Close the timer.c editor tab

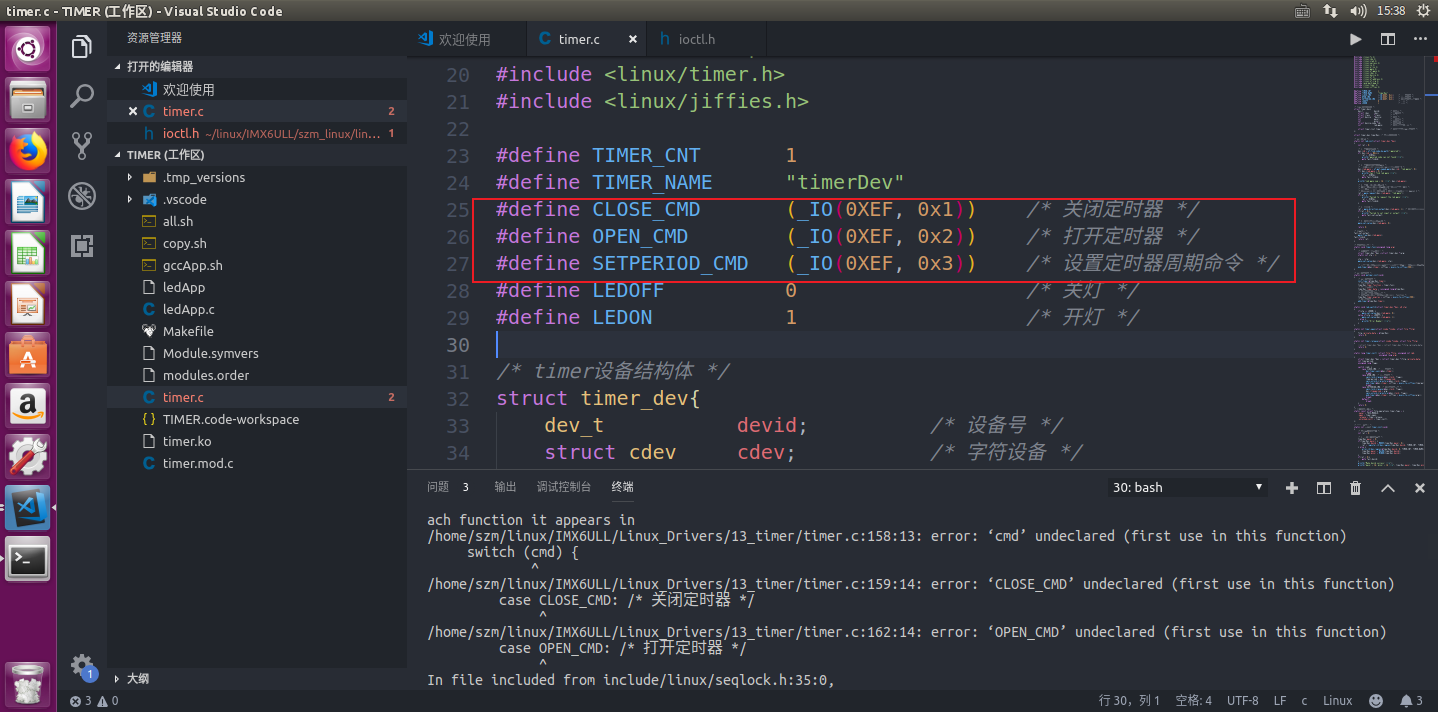pos(632,39)
